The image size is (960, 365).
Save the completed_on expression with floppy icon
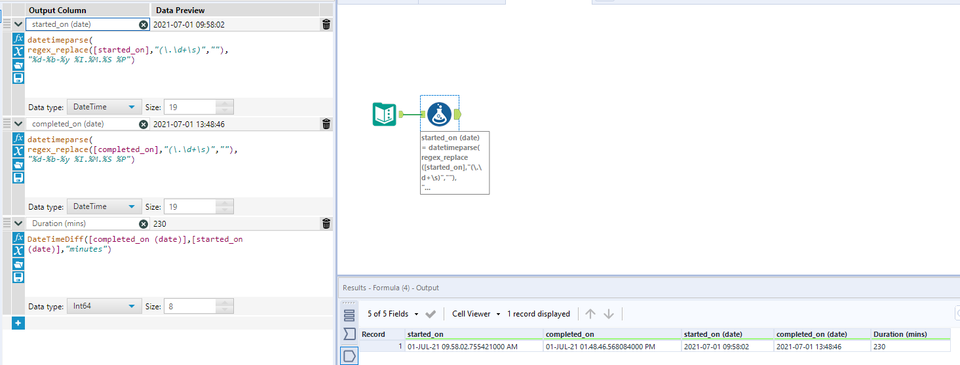(18, 178)
